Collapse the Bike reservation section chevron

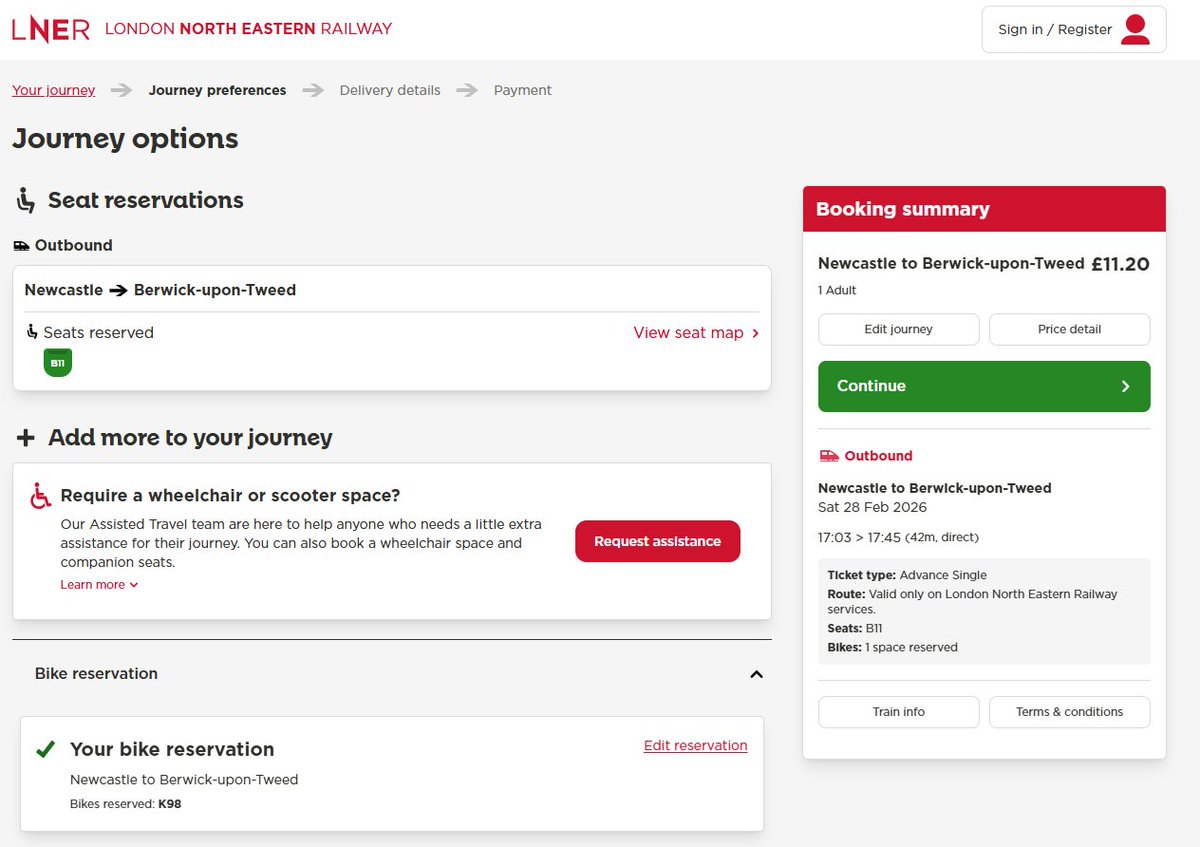[756, 674]
